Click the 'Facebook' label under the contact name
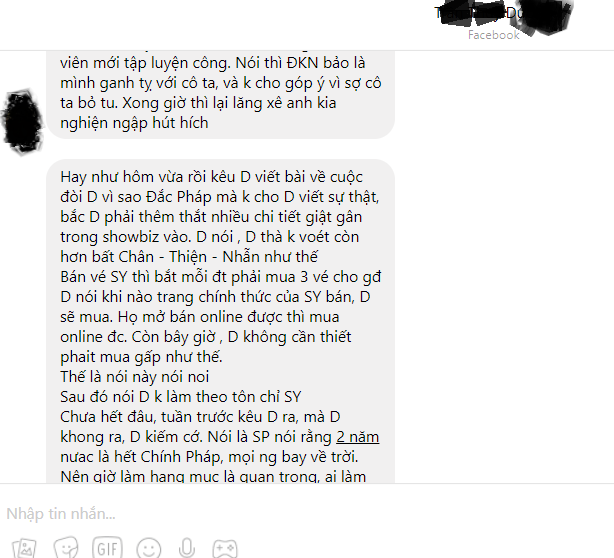 coord(493,35)
